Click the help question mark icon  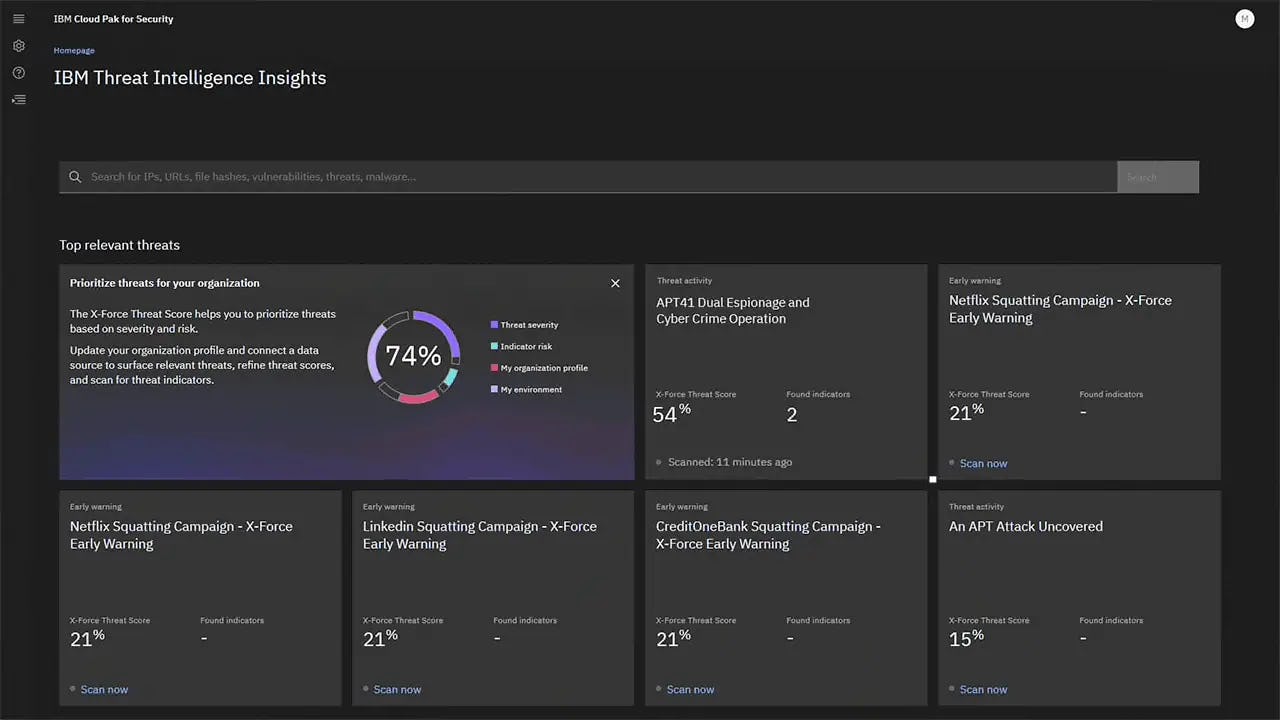19,73
